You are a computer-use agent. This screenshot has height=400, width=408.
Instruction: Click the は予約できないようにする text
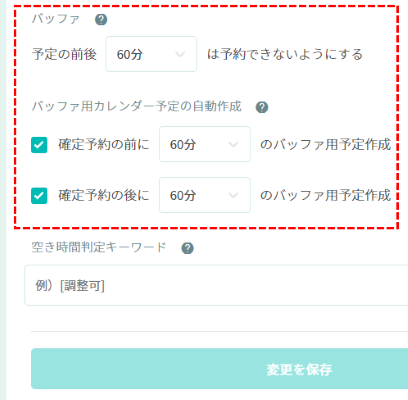pos(285,54)
